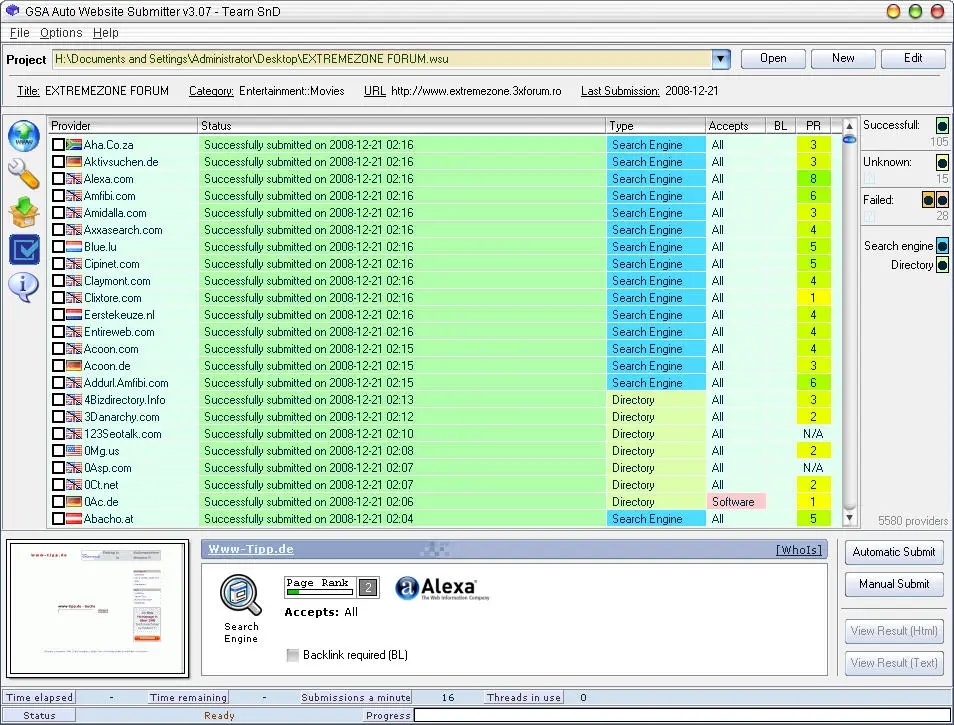Open the File menu
The width and height of the screenshot is (954, 725).
pyautogui.click(x=19, y=33)
